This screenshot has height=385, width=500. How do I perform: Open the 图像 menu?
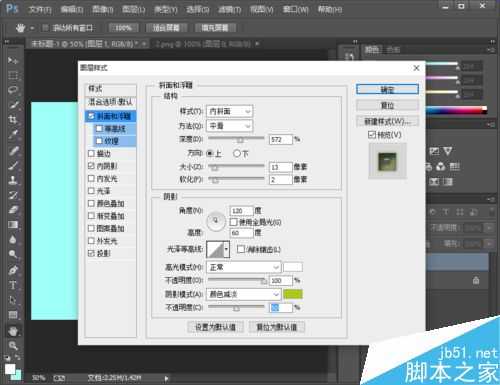coord(103,9)
